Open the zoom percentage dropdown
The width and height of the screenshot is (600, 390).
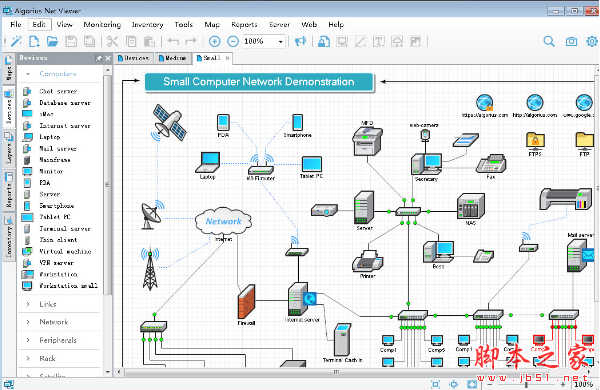(x=280, y=41)
